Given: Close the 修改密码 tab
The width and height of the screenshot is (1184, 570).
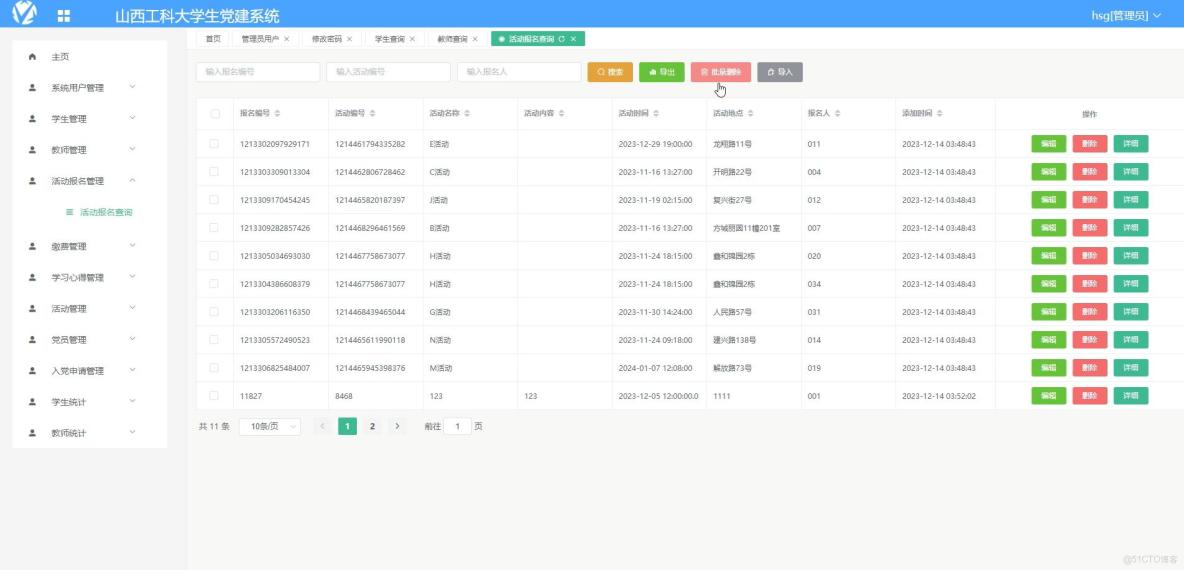Looking at the screenshot, I should point(349,39).
